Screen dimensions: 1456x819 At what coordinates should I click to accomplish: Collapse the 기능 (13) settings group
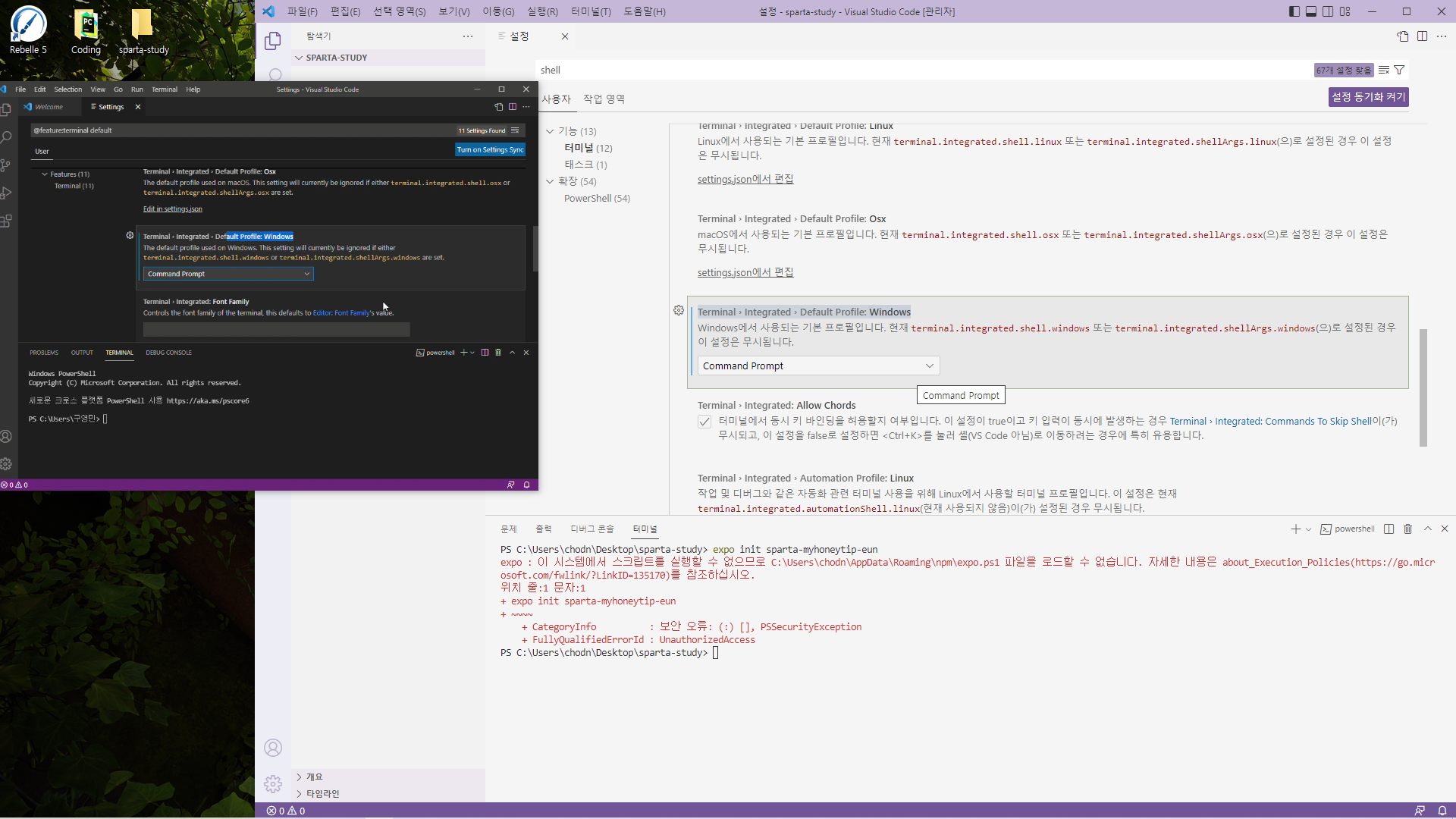coord(550,131)
